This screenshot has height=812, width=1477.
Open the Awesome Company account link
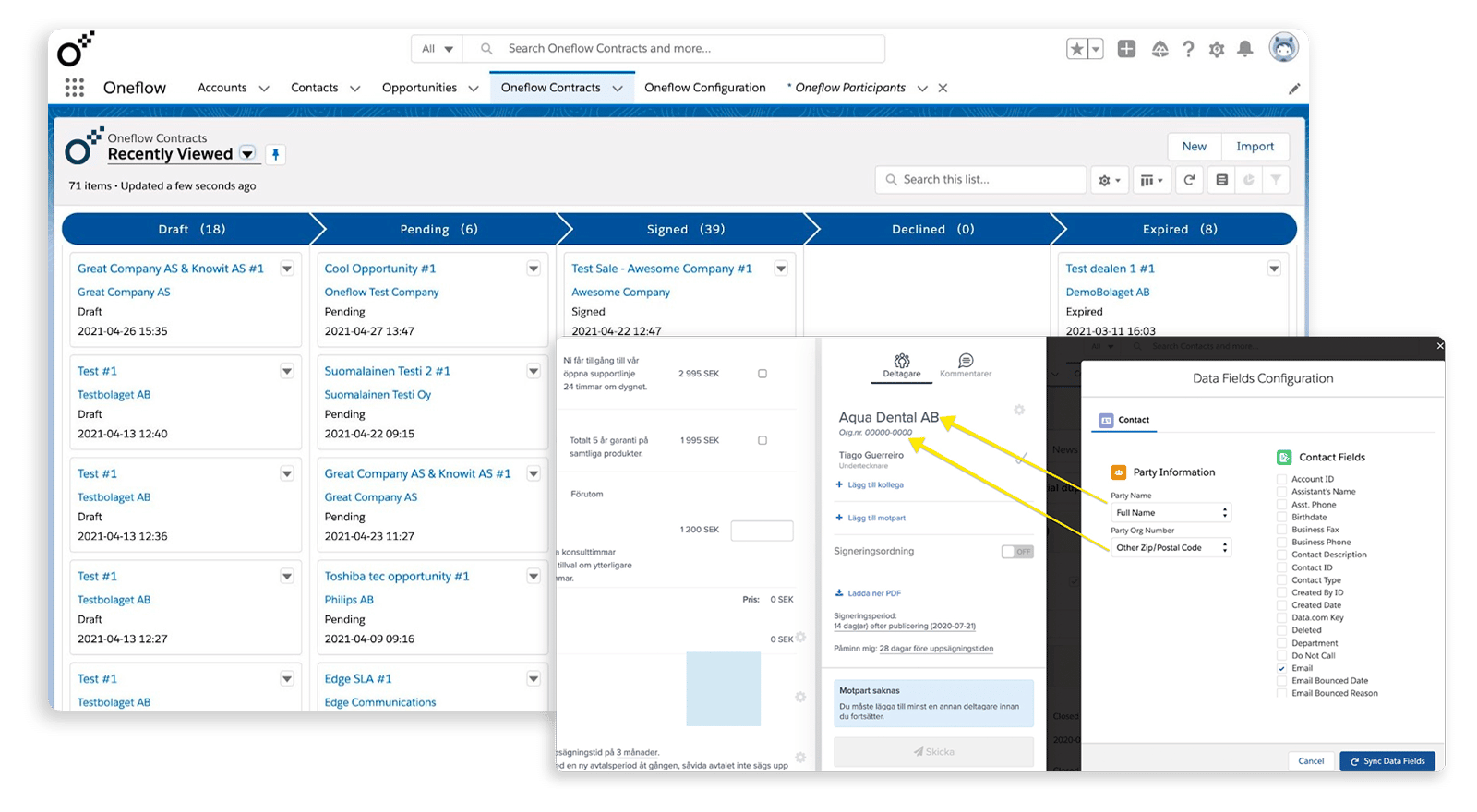coord(620,293)
